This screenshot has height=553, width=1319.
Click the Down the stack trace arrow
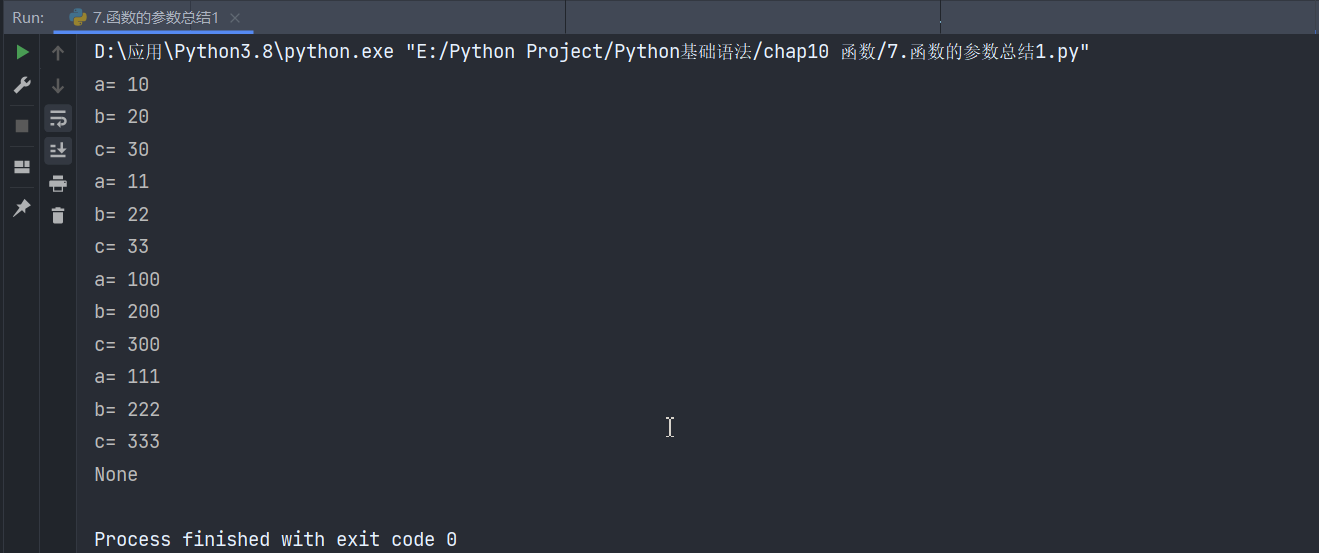point(58,86)
